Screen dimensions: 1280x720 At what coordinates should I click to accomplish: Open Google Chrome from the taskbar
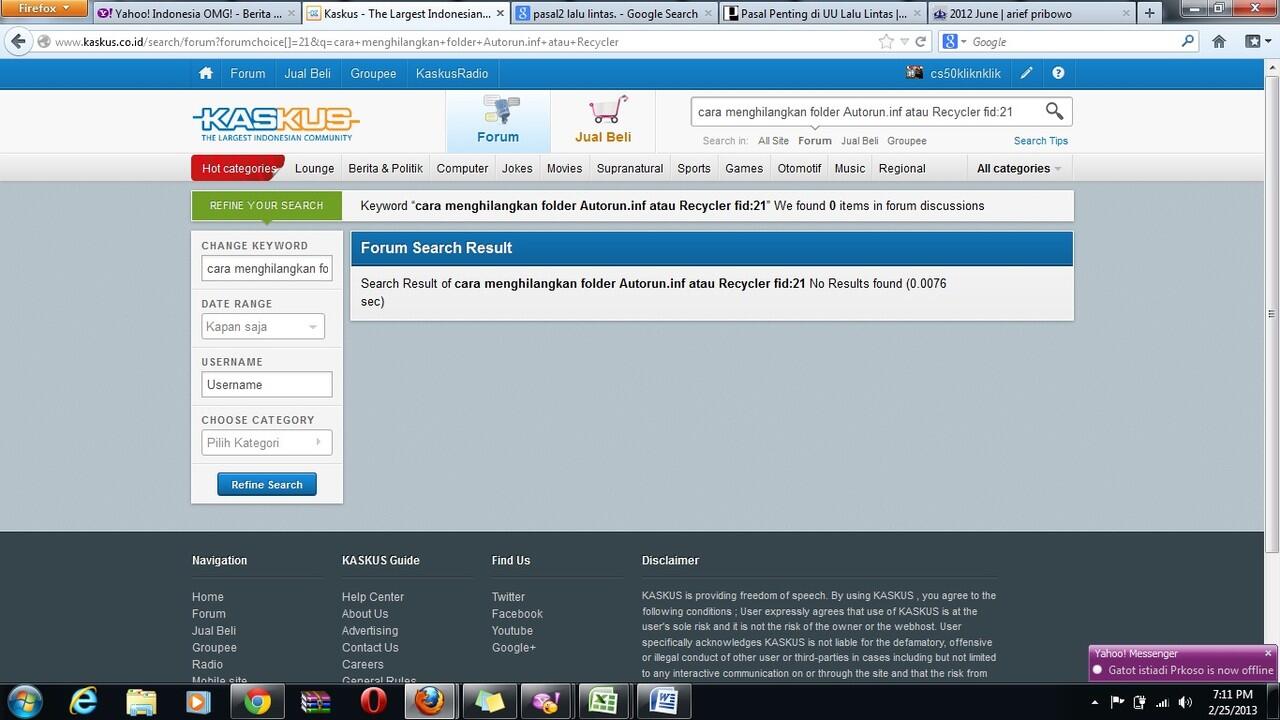tap(257, 701)
